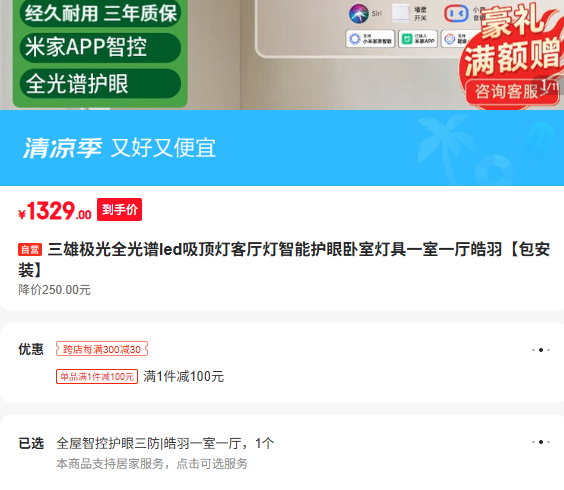Expand the 单品满1件减100元 promotion tag
564x490 pixels.
(97, 377)
